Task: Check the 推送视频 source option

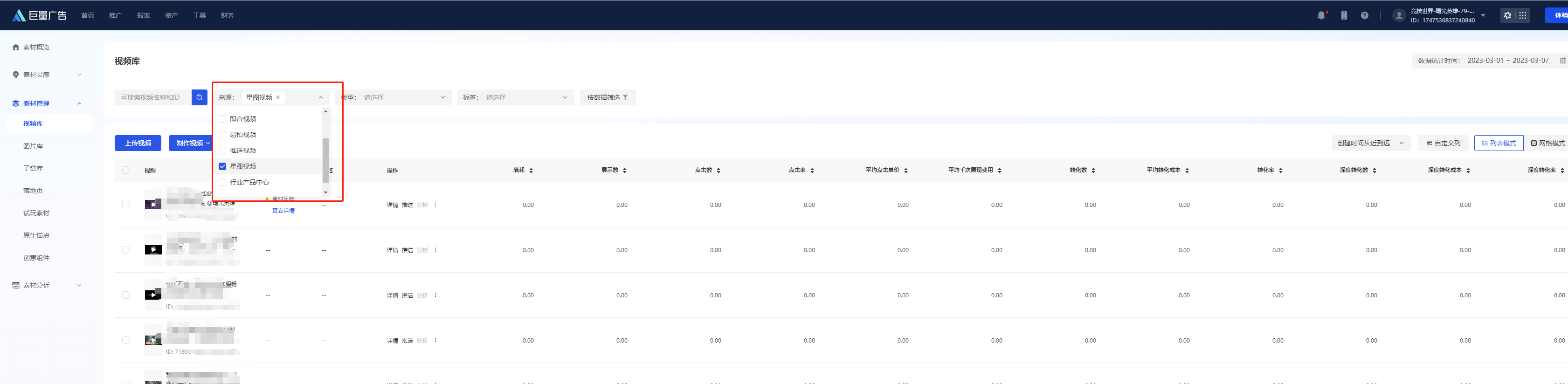Action: pyautogui.click(x=222, y=151)
